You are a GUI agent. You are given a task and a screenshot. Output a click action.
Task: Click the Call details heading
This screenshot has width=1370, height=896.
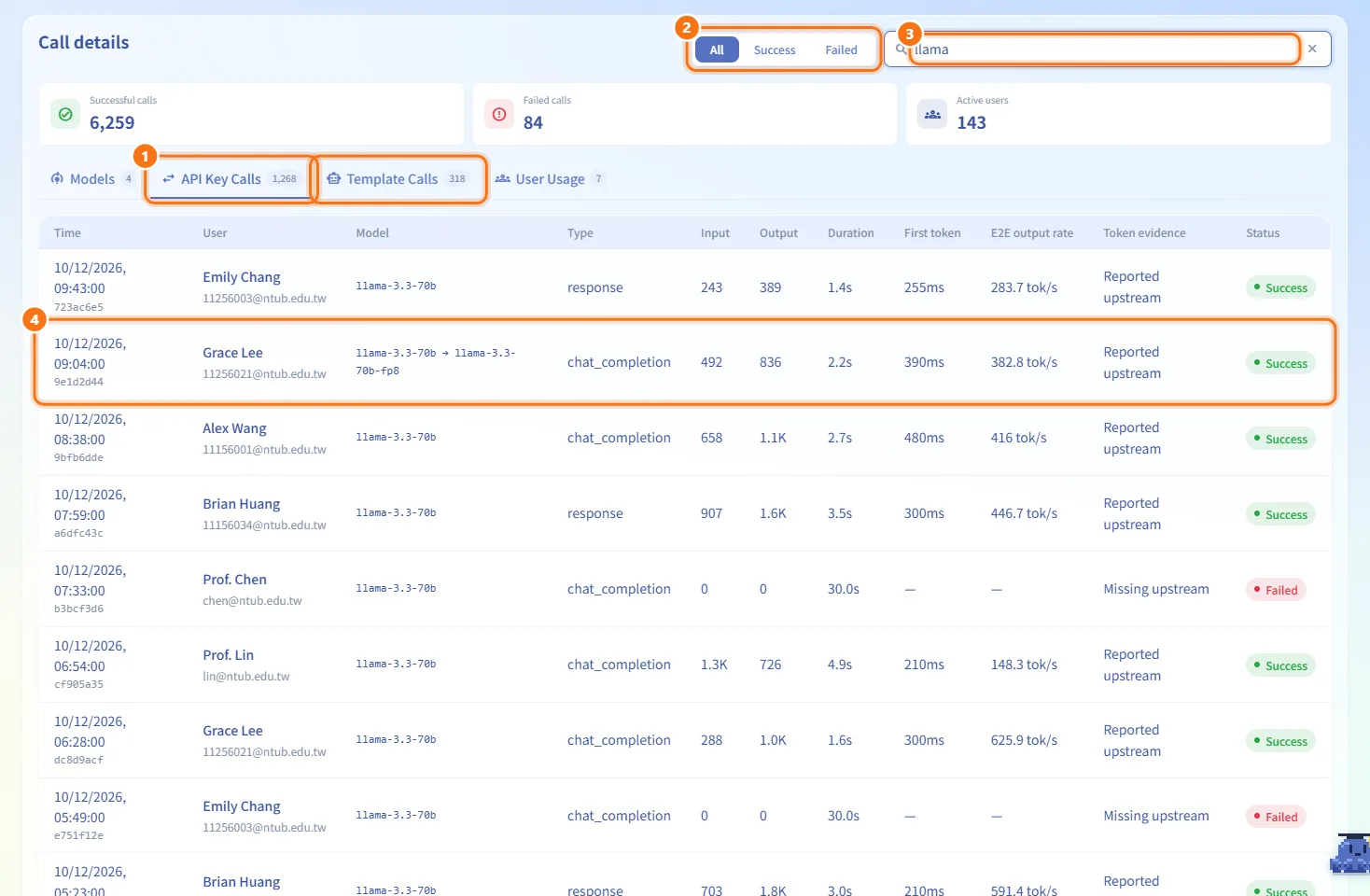click(84, 43)
